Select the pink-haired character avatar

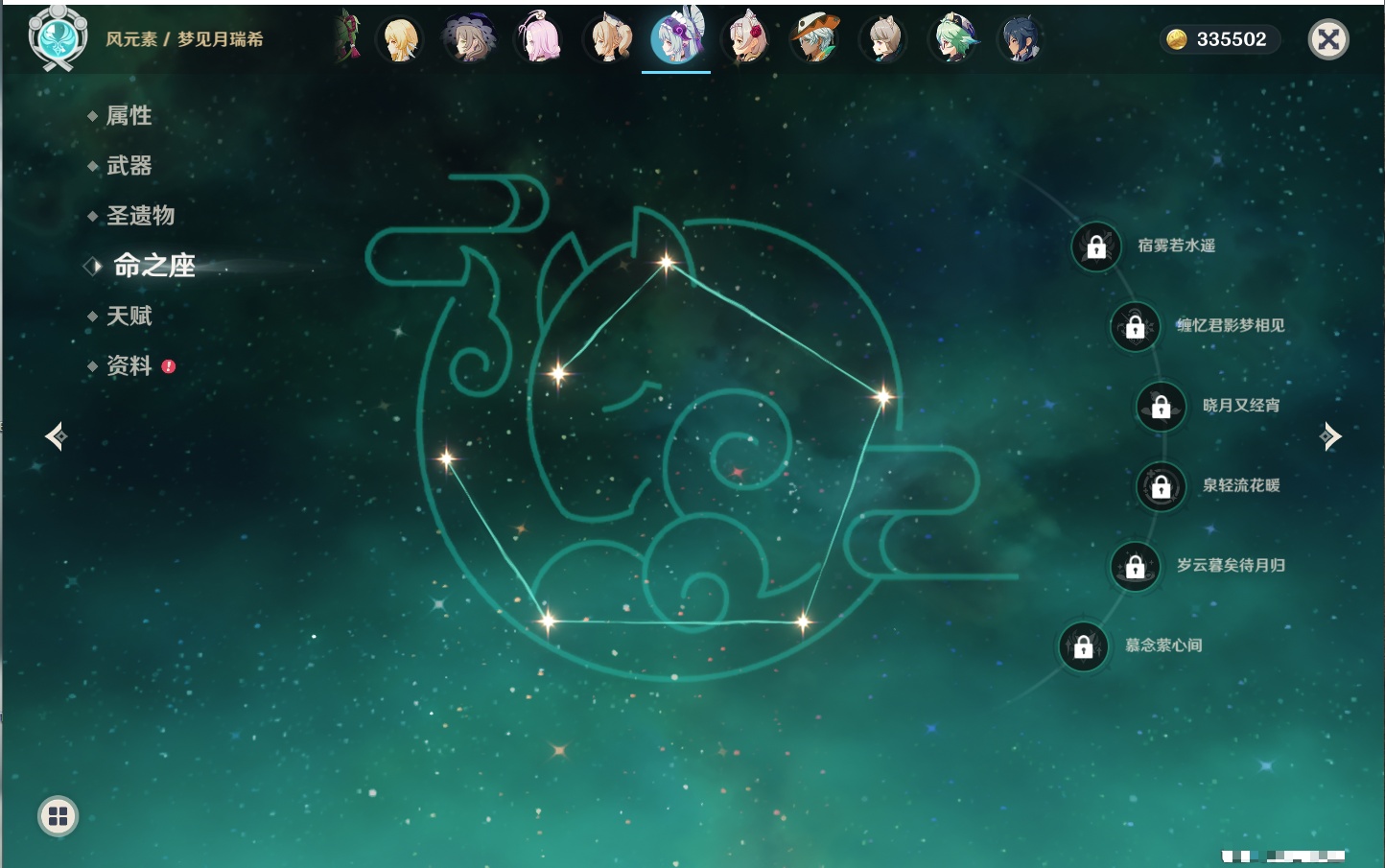coord(539,39)
